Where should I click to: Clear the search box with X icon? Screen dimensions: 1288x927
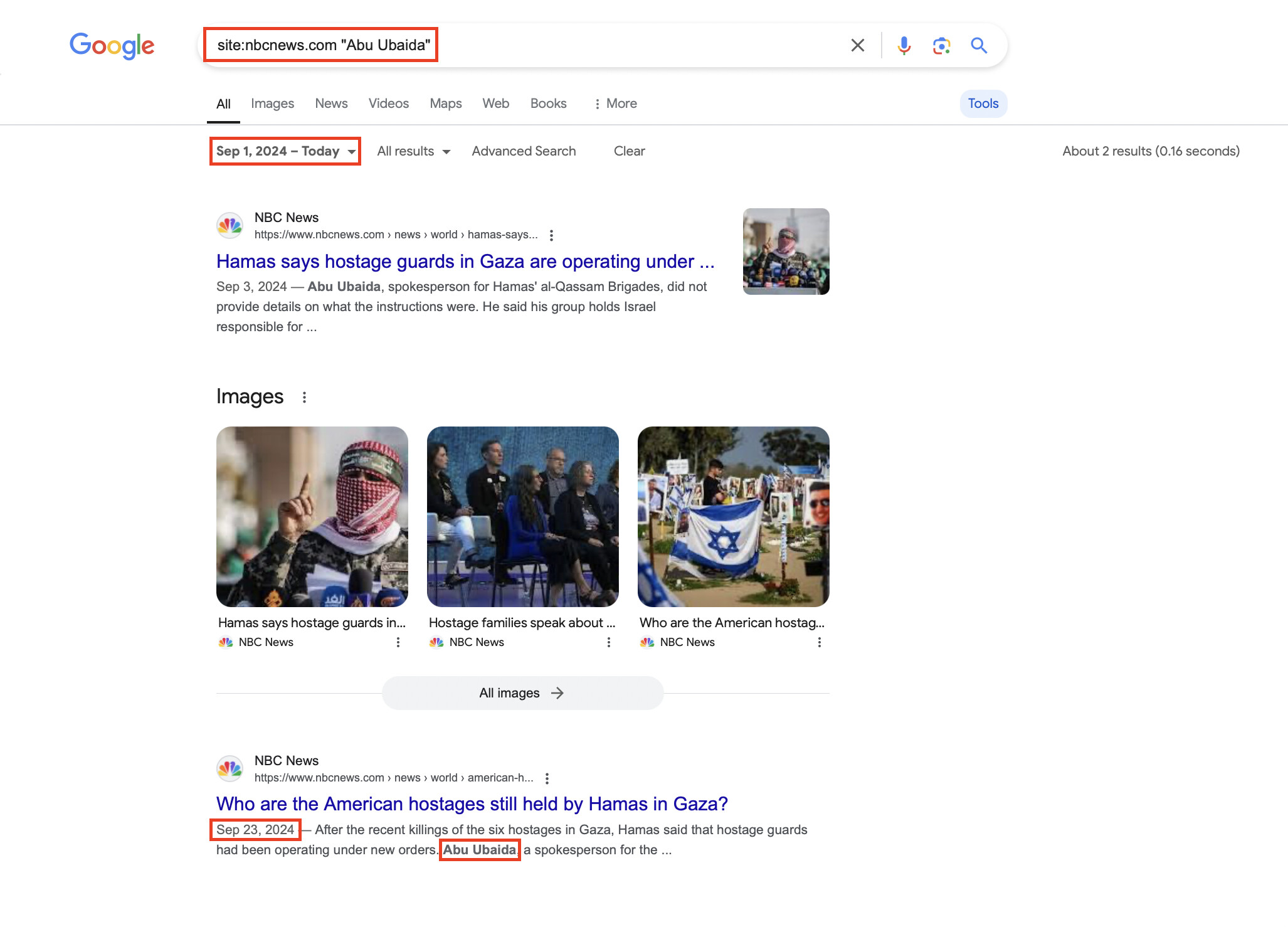tap(857, 45)
